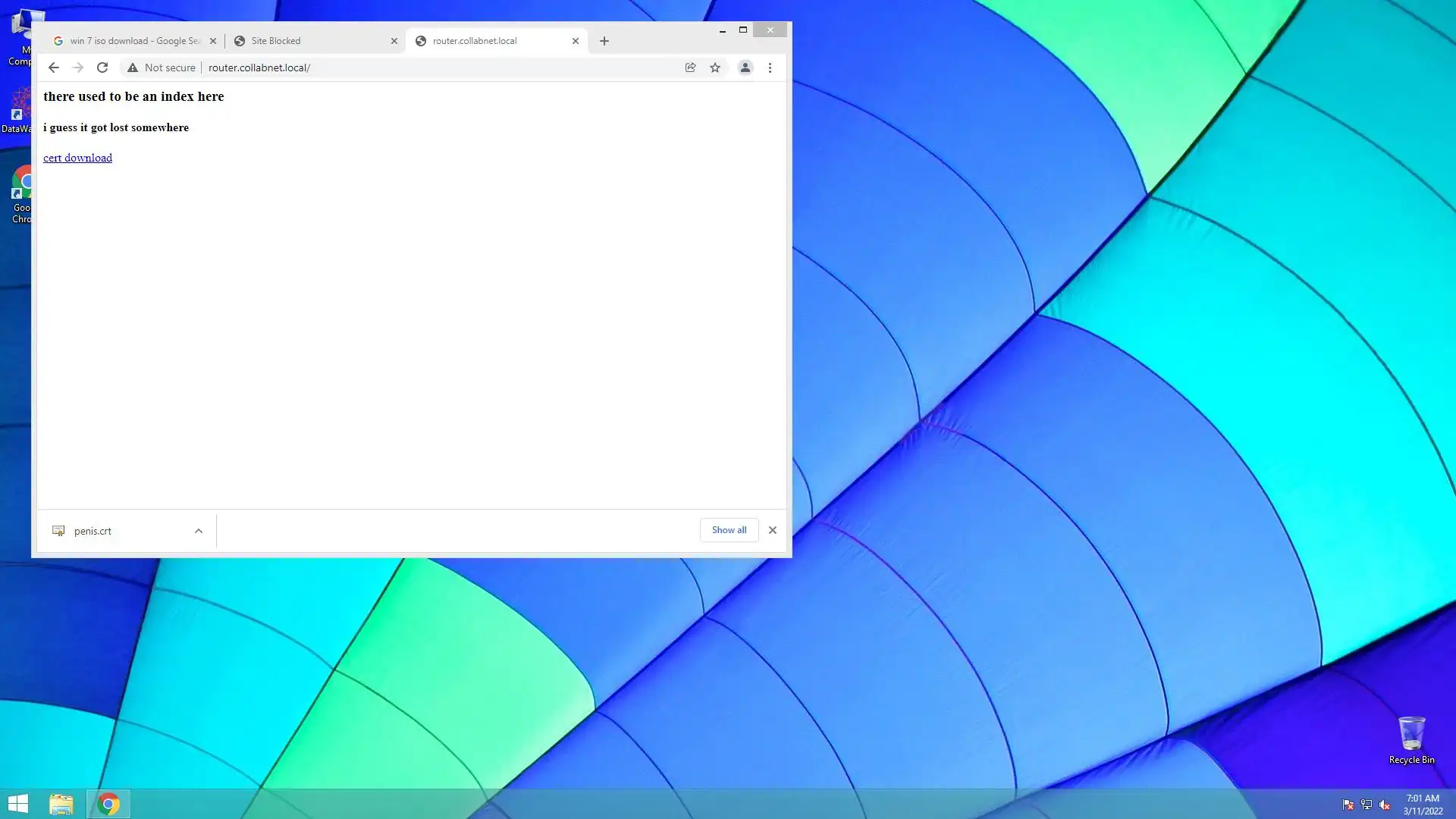Click the cert download link

click(77, 158)
